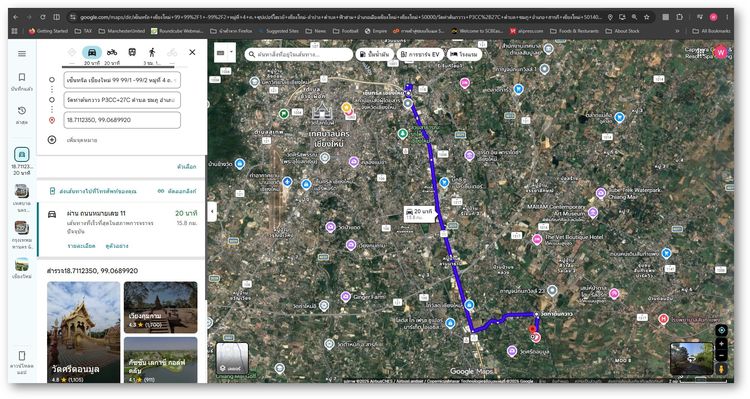Image resolution: width=750 pixels, height=399 pixels.
Task: Click MAIIAM Contemporary Art Museum marker
Action: pyautogui.click(x=593, y=212)
